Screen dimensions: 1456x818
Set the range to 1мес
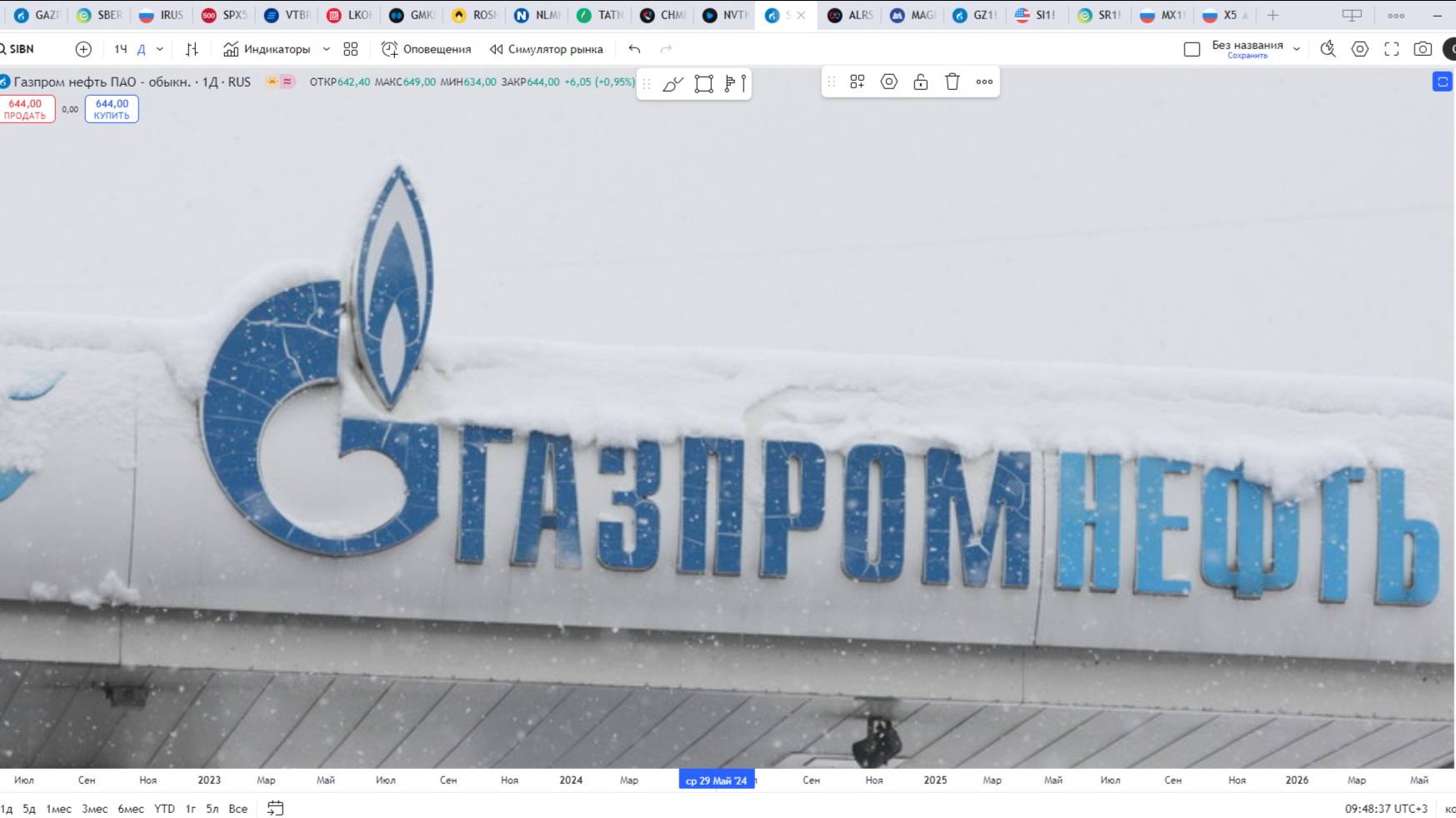[58, 809]
